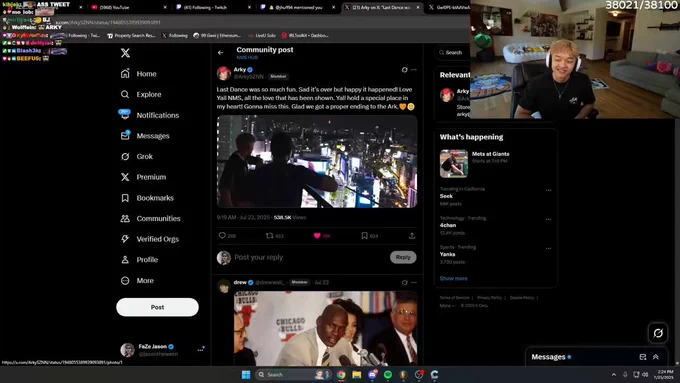Open the 'Property Search Res...' bookmark
This screenshot has width=680, height=383.
[131, 36]
